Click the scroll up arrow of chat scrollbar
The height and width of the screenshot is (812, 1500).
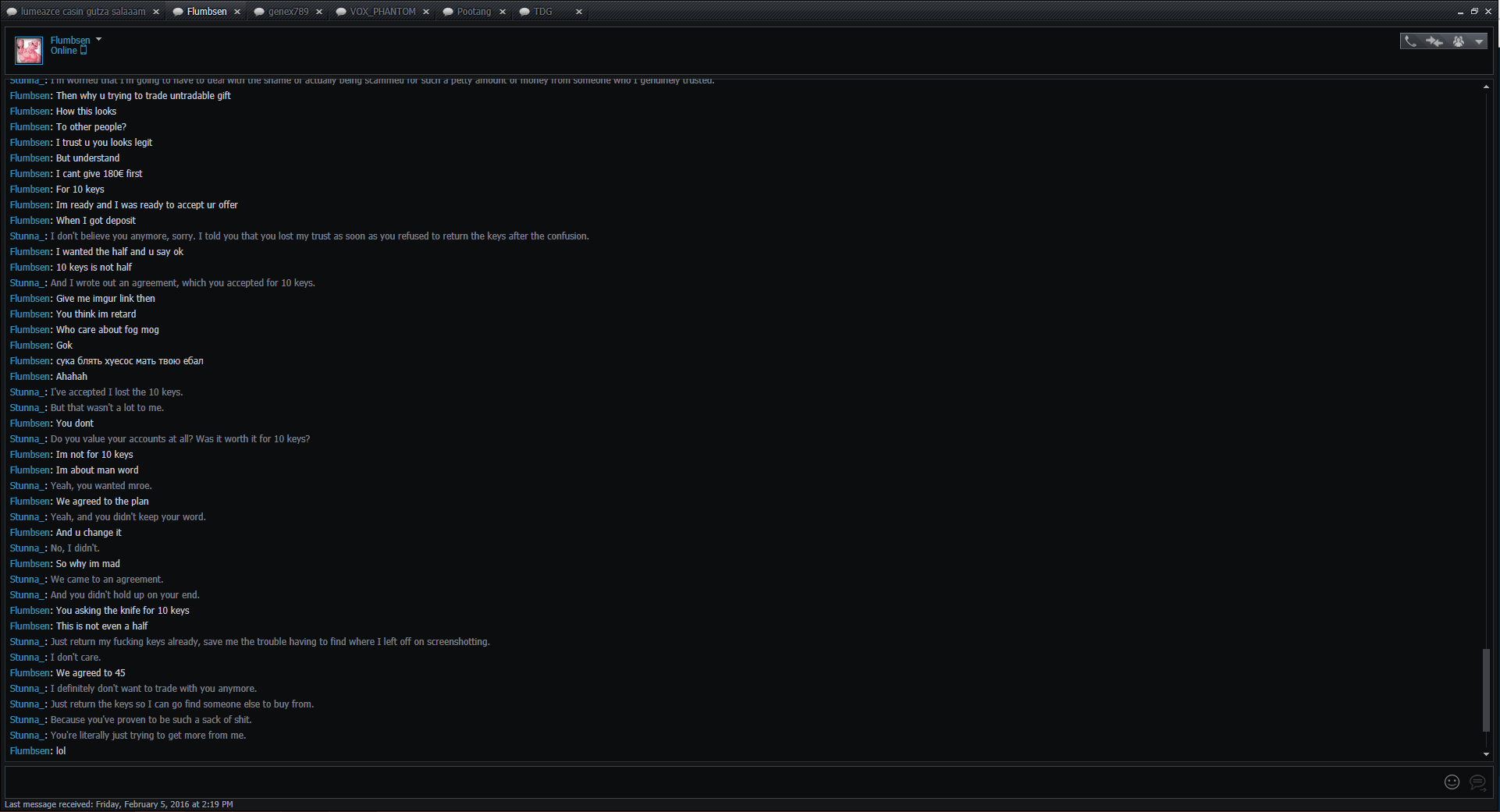1486,87
